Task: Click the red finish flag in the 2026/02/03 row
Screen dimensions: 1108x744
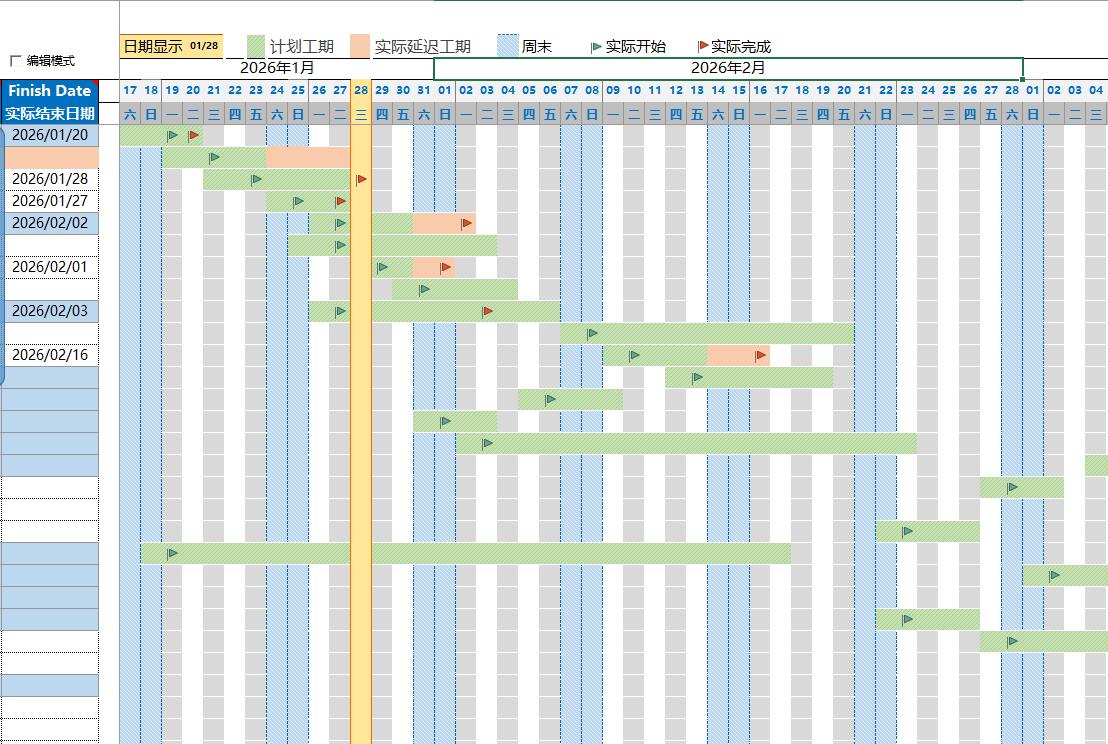Action: pos(487,311)
